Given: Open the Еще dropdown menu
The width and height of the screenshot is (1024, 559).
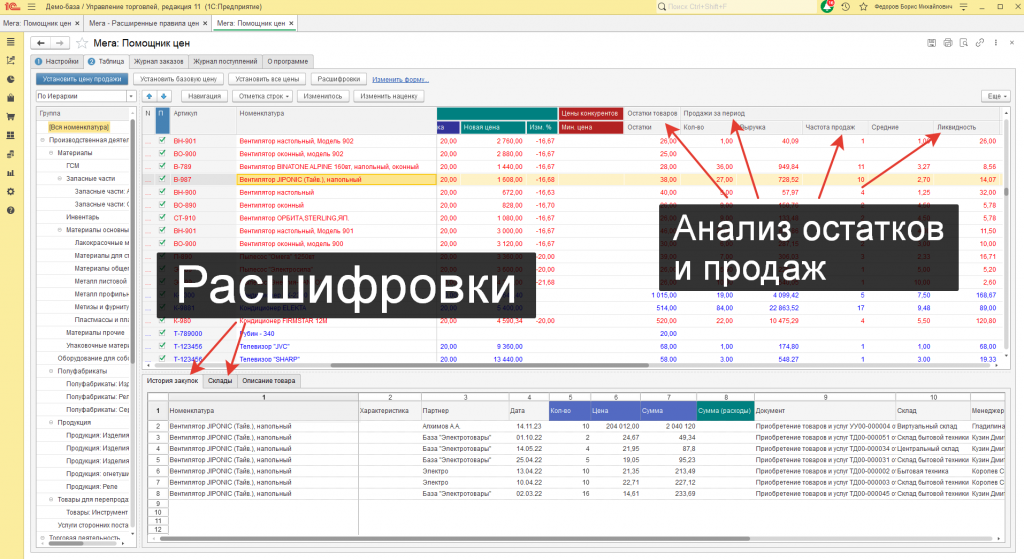Looking at the screenshot, I should tap(996, 96).
